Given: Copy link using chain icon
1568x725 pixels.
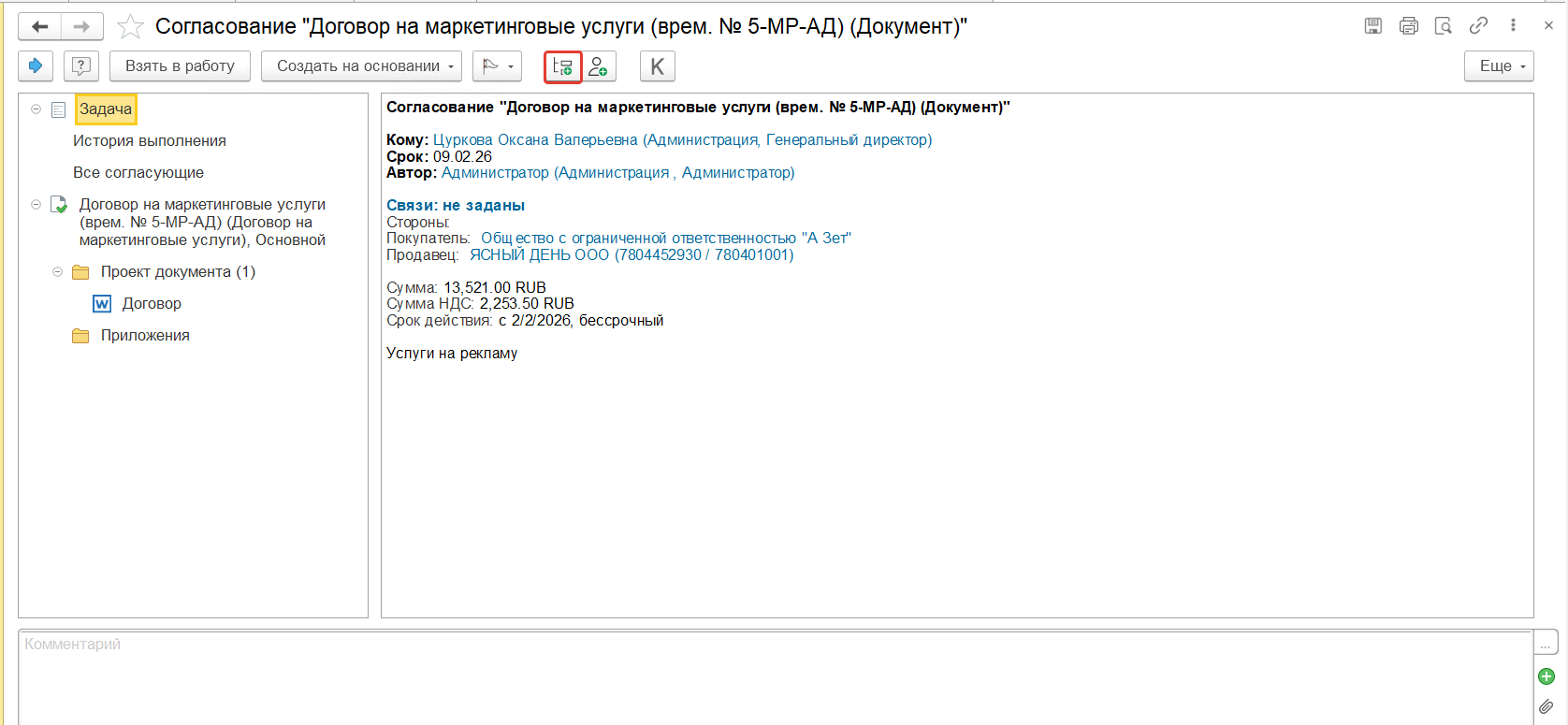Looking at the screenshot, I should [x=1478, y=26].
